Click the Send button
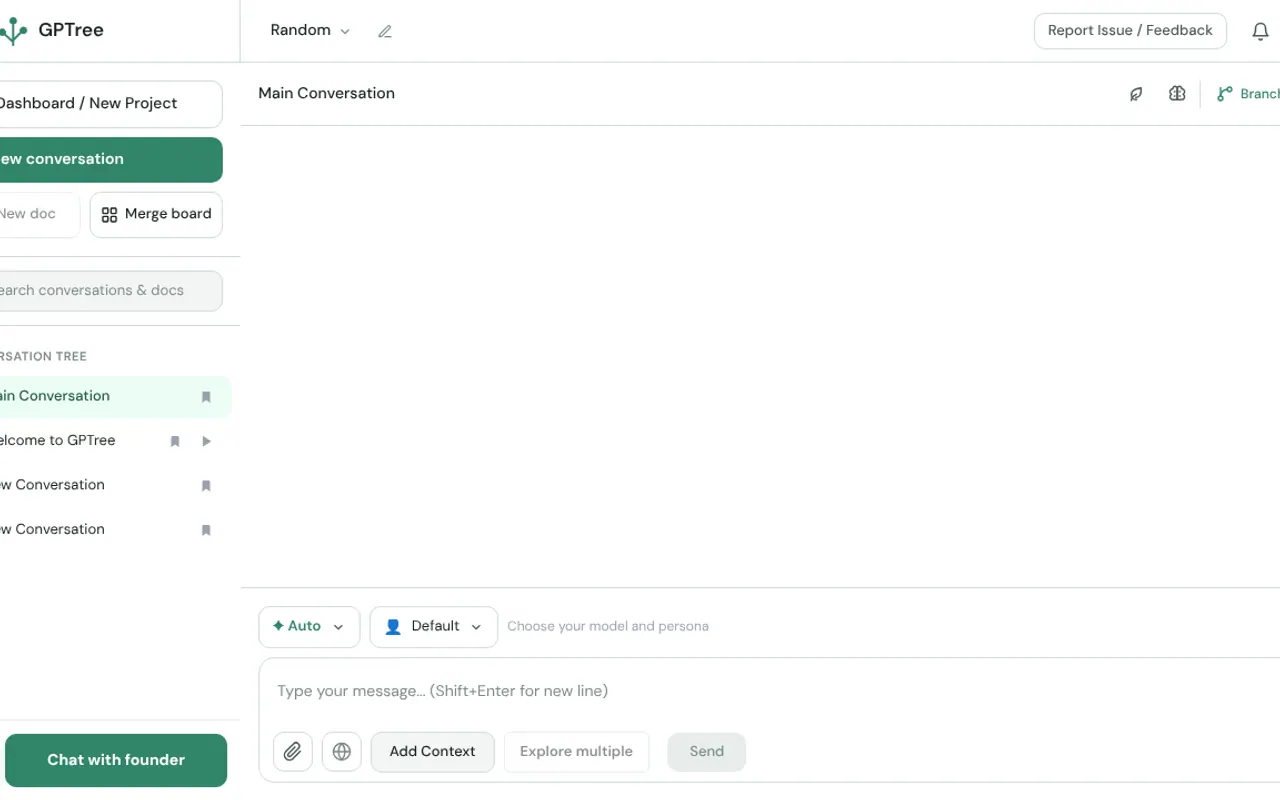The height and width of the screenshot is (800, 1280). point(707,752)
